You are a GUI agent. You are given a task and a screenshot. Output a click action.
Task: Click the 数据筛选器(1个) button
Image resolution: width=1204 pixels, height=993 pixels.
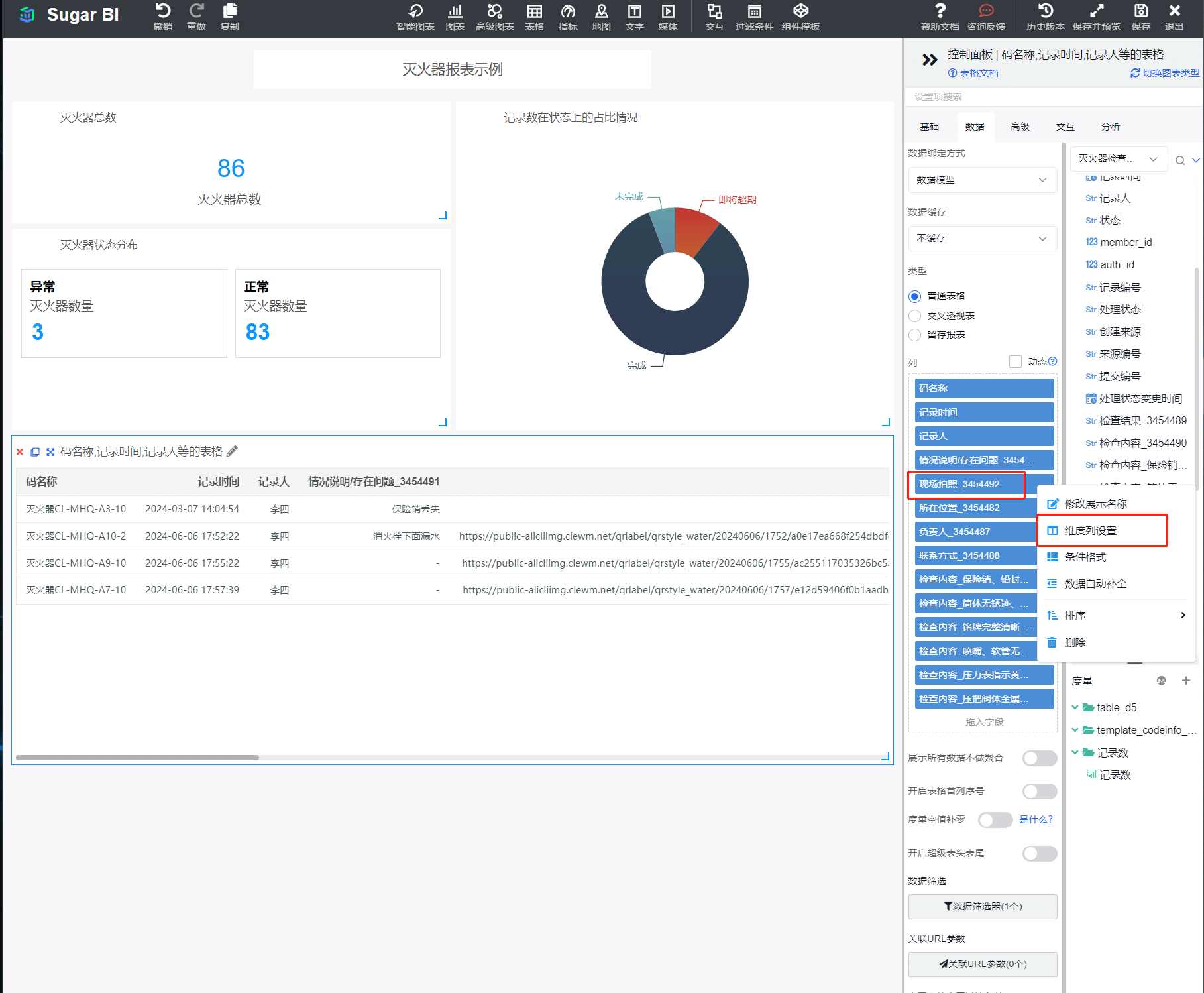[983, 906]
